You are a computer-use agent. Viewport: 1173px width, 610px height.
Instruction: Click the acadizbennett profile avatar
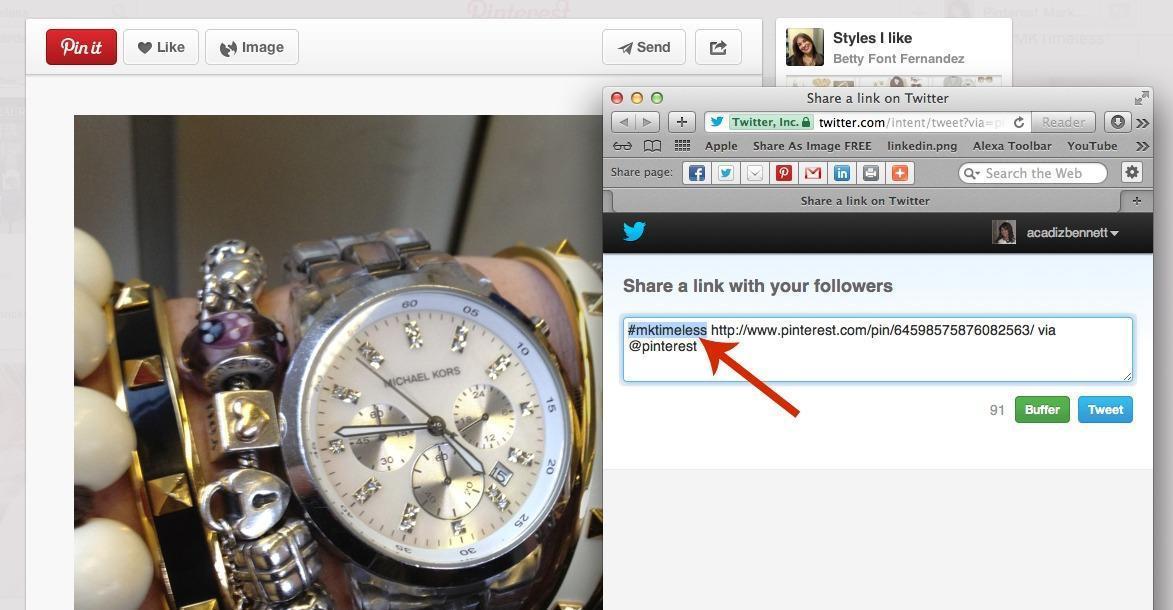click(1003, 232)
